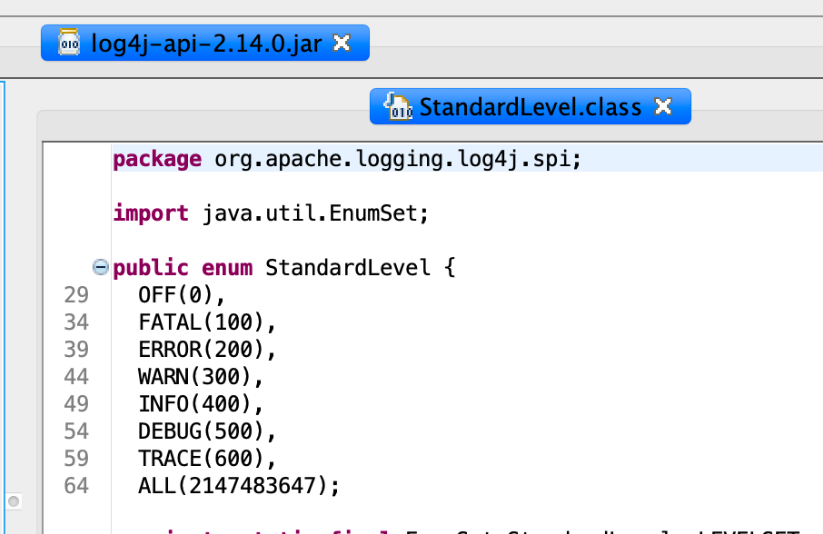Click line number 29 in the gutter
Viewport: 823px width, 534px height.
76,295
